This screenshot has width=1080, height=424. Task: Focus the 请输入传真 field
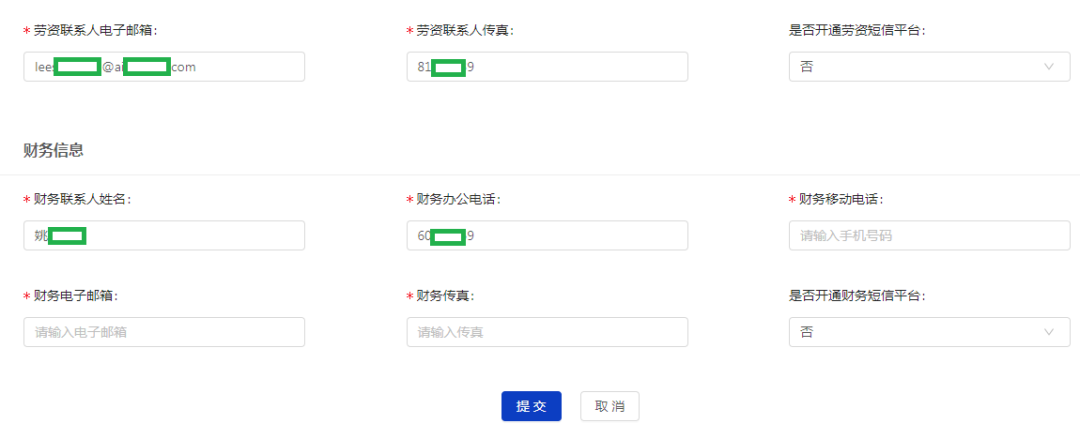547,332
